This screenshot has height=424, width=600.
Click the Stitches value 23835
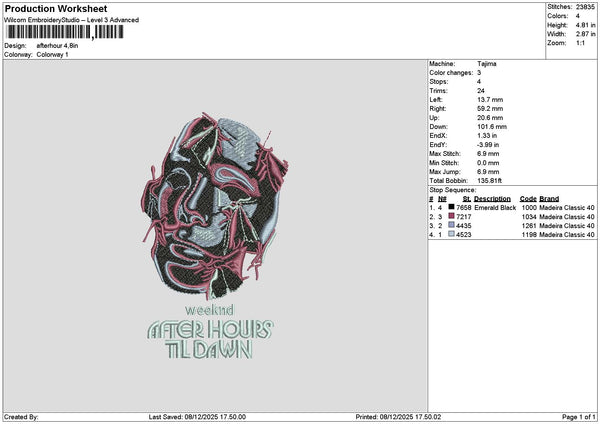click(585, 7)
